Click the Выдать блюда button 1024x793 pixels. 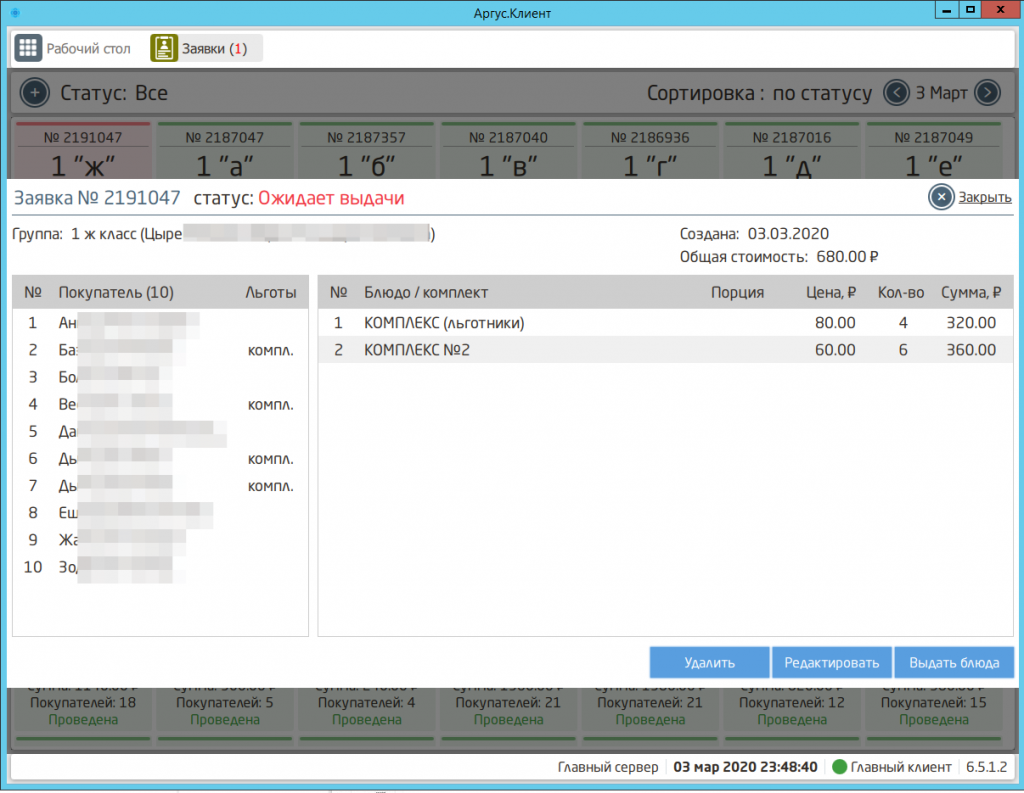(954, 662)
